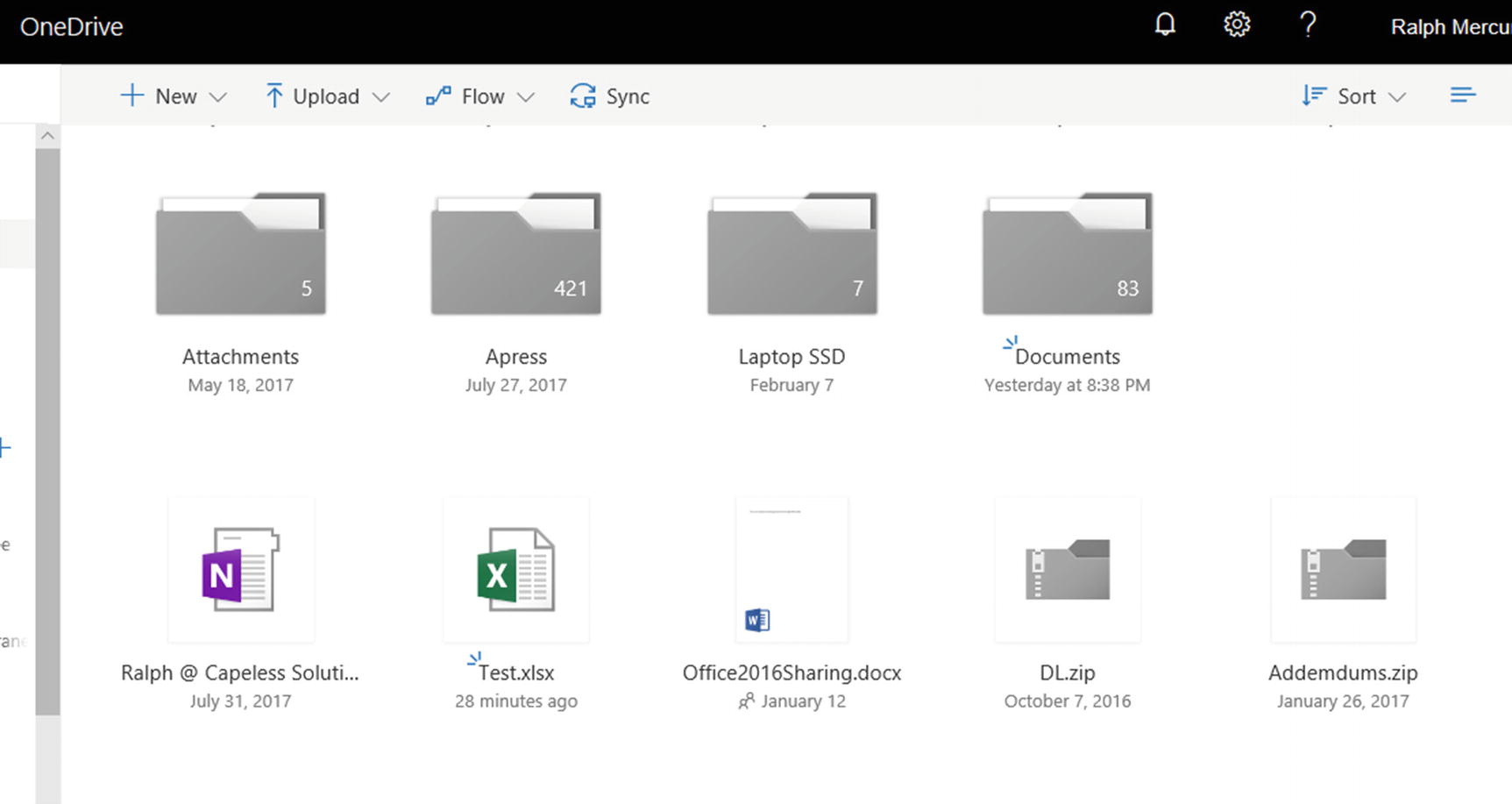The image size is (1512, 804).
Task: Click the scrollbar up arrow
Action: (47, 136)
